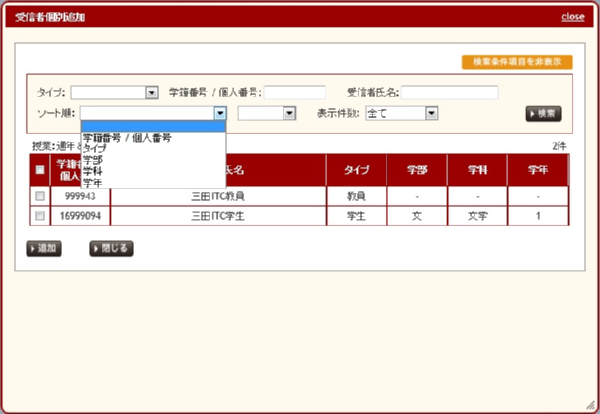
Task: Open the タイプ dropdown
Action: 152,93
